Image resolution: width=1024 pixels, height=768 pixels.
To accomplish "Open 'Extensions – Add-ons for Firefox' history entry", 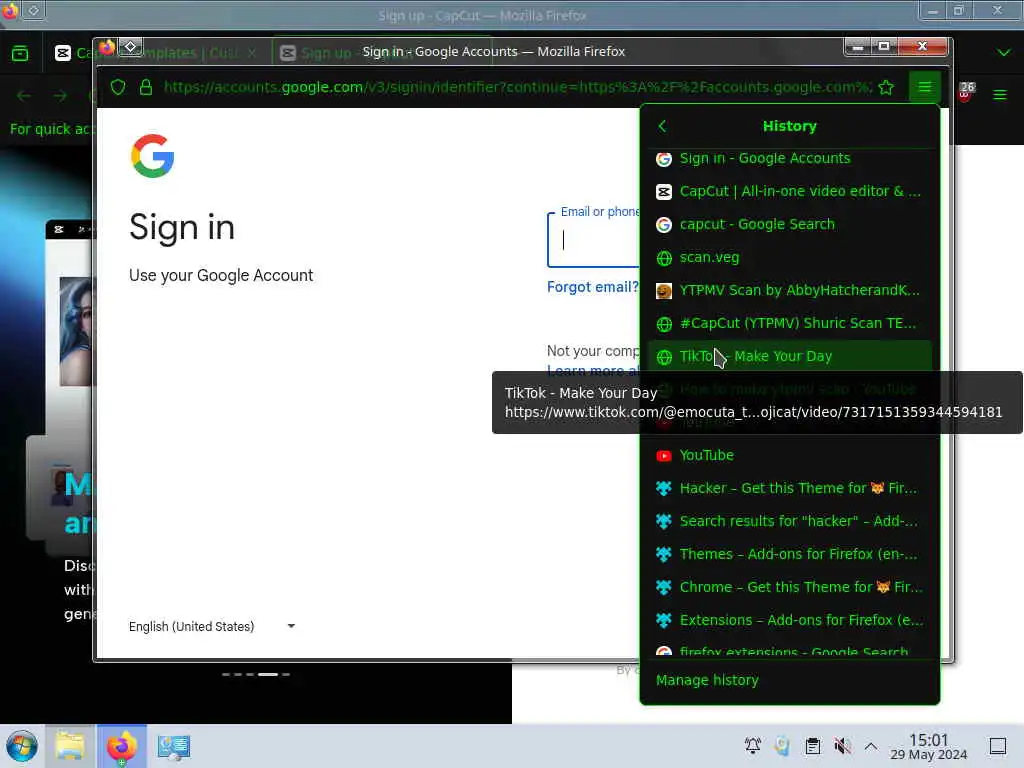I will coord(790,620).
